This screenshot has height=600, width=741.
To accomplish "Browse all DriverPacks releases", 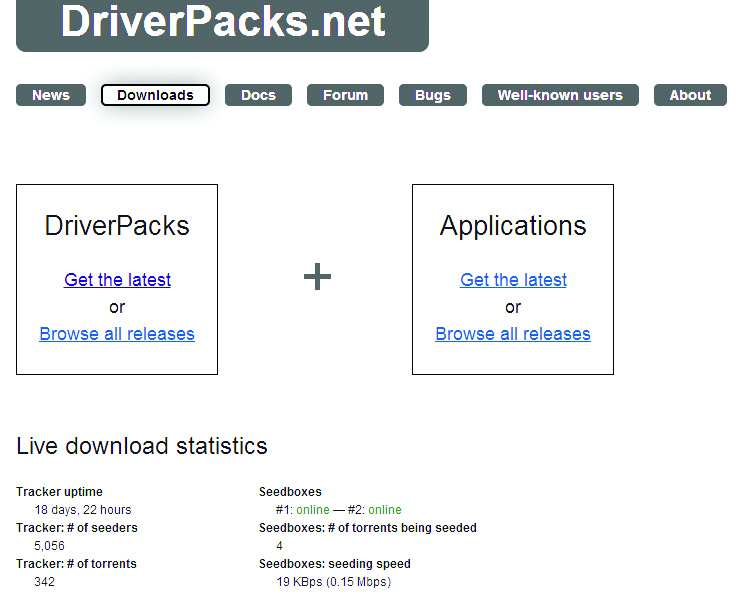I will point(117,334).
